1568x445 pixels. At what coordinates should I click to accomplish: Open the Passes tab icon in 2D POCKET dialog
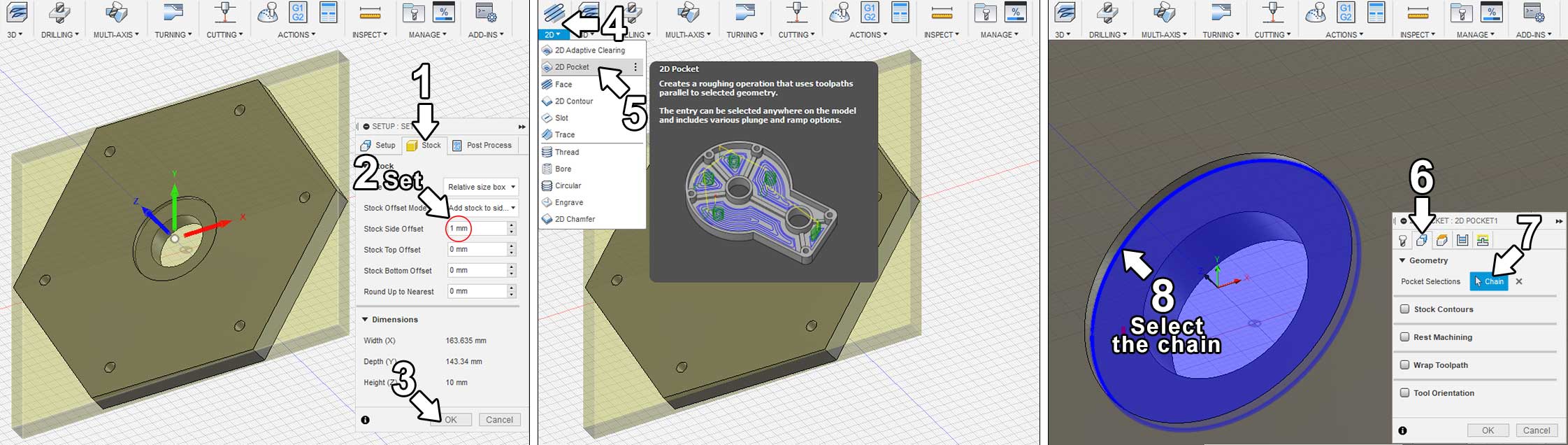[1462, 241]
